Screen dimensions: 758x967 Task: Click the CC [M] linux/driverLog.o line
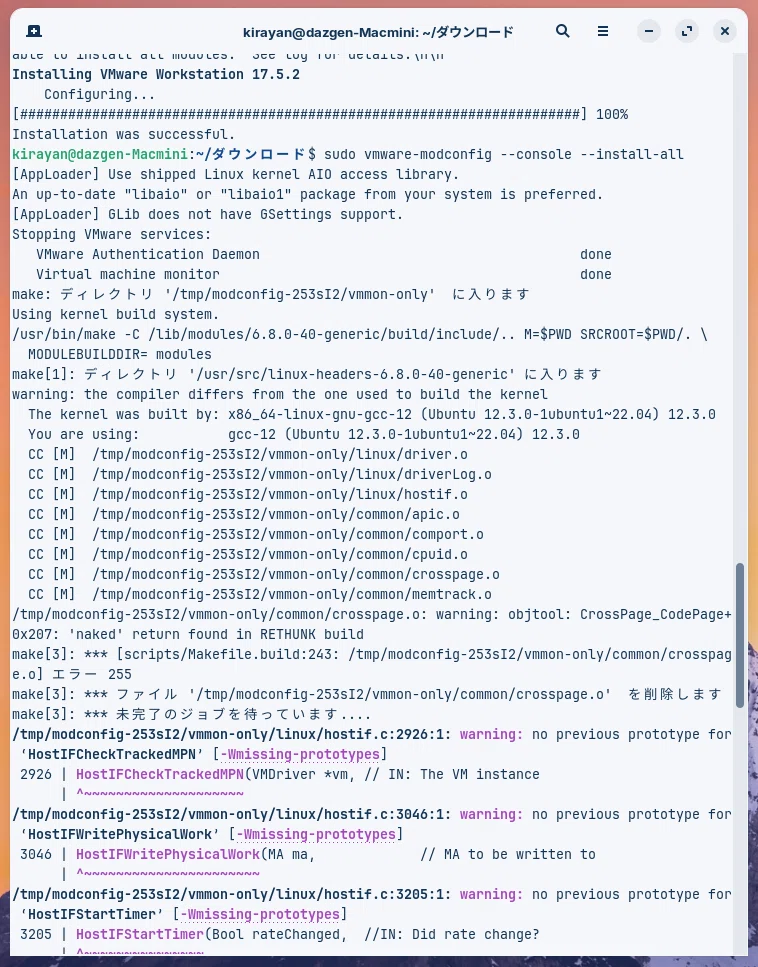(260, 474)
